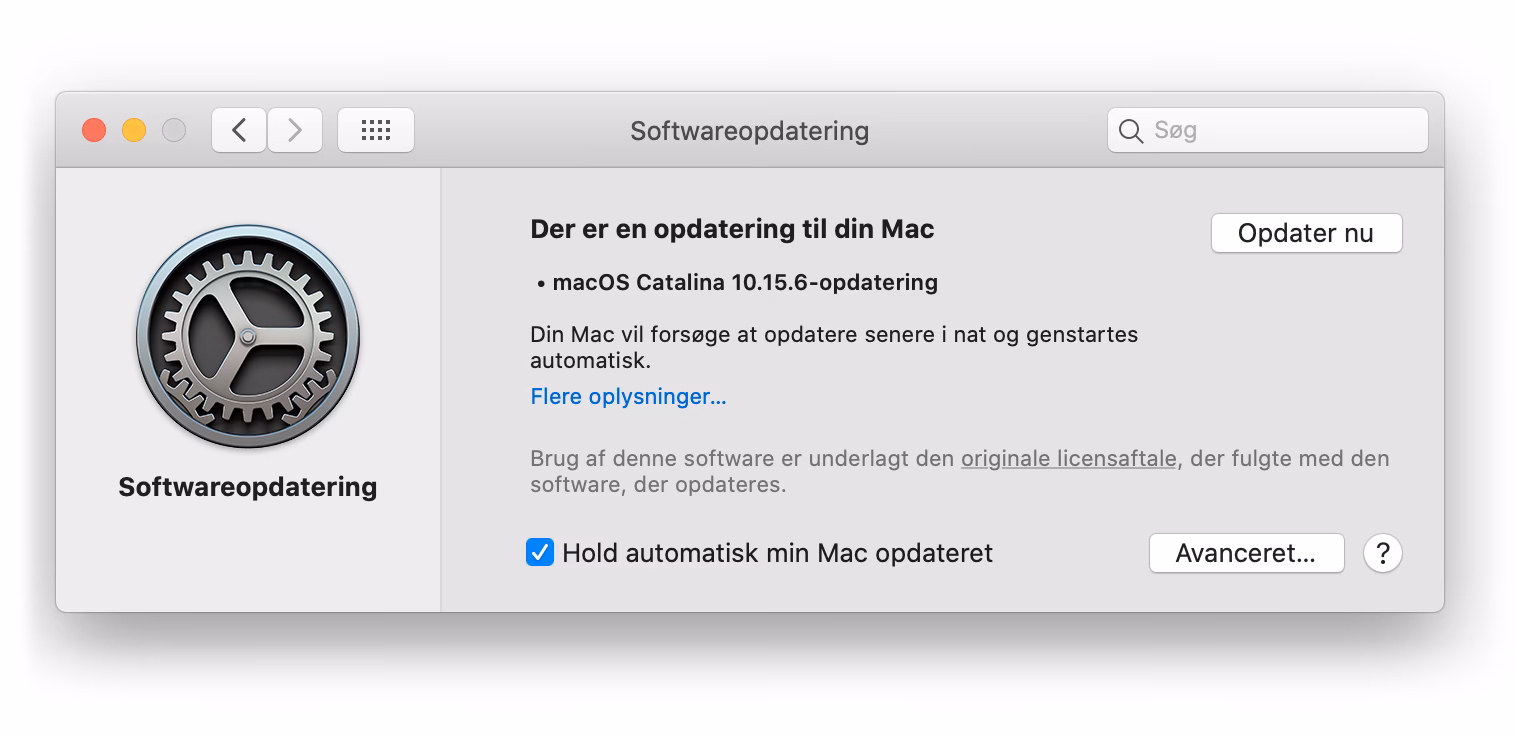Go back using the left arrow

239,130
